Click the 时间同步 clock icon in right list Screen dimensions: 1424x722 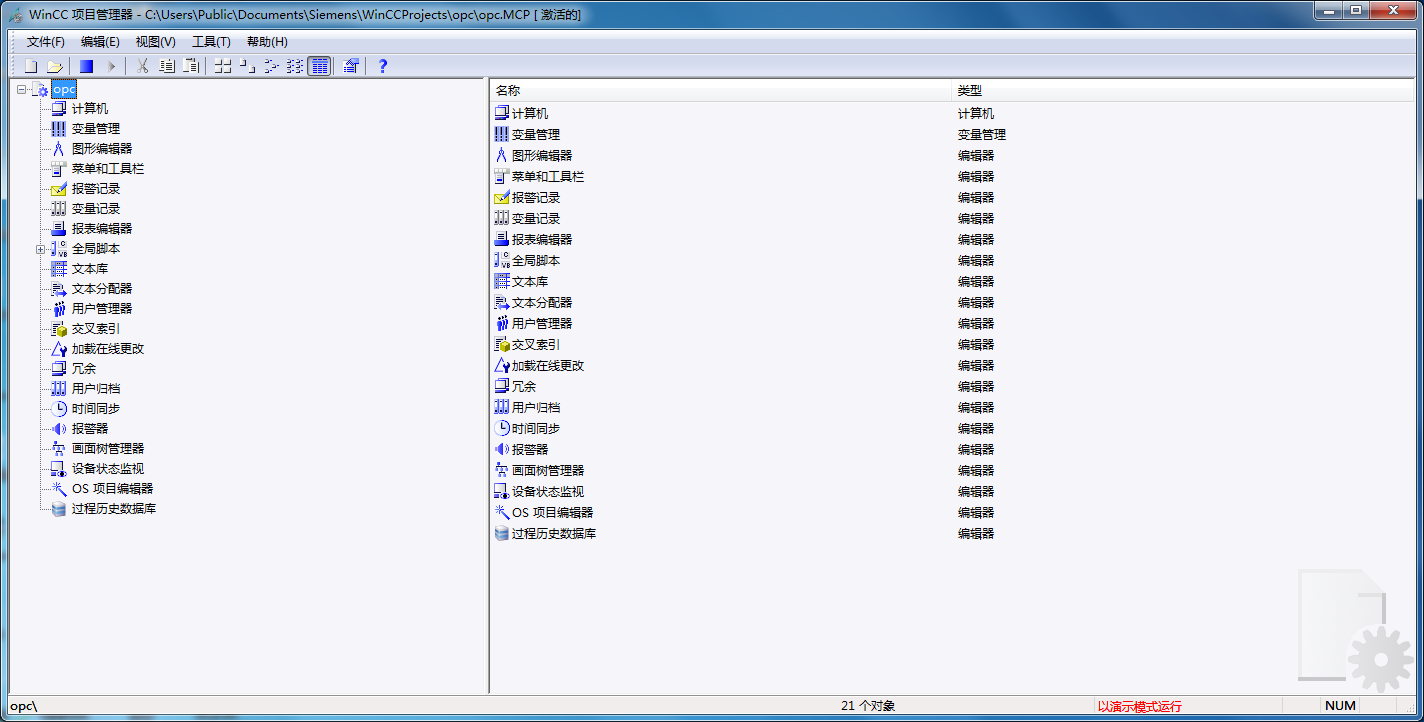pos(502,429)
